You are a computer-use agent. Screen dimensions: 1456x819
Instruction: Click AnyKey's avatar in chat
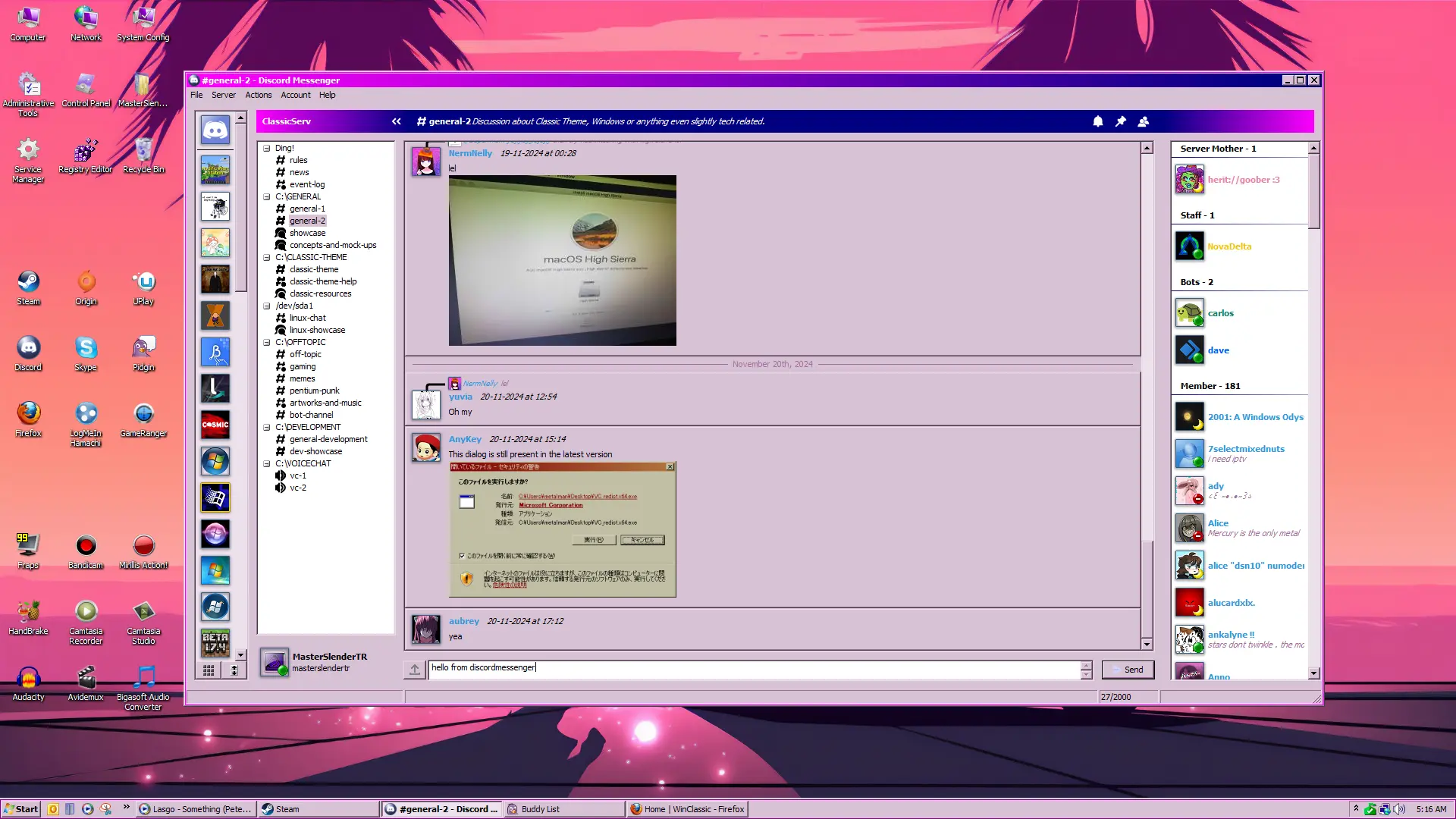coord(426,447)
